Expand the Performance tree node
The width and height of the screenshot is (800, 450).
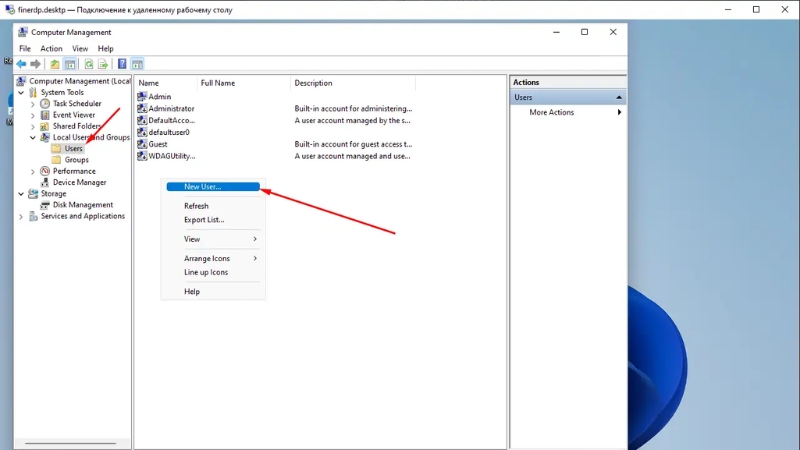tap(33, 171)
